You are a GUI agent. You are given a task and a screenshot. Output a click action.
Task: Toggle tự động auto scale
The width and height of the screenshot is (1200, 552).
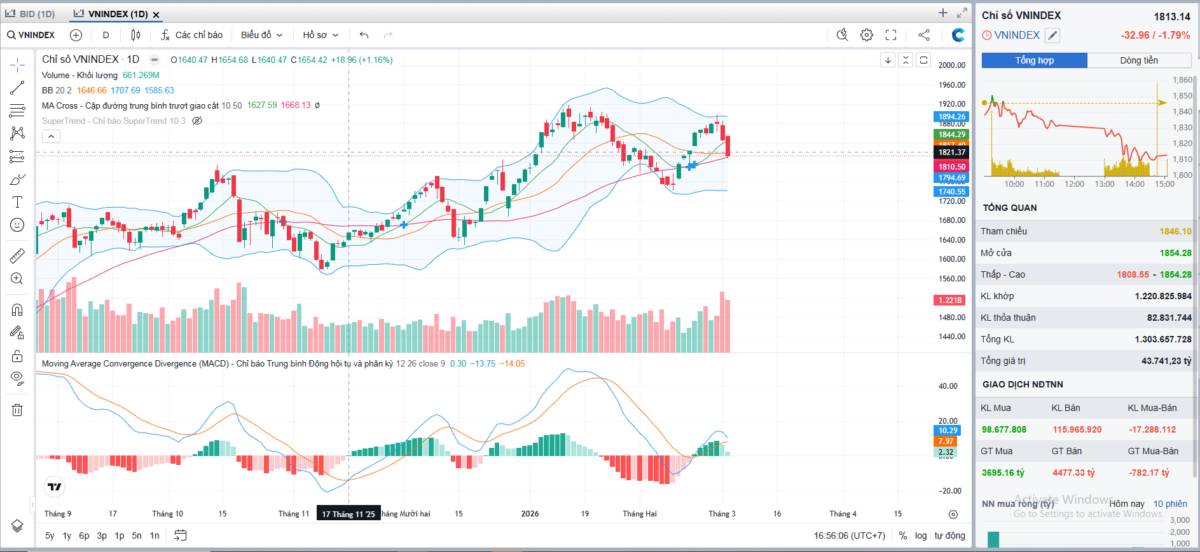[950, 535]
